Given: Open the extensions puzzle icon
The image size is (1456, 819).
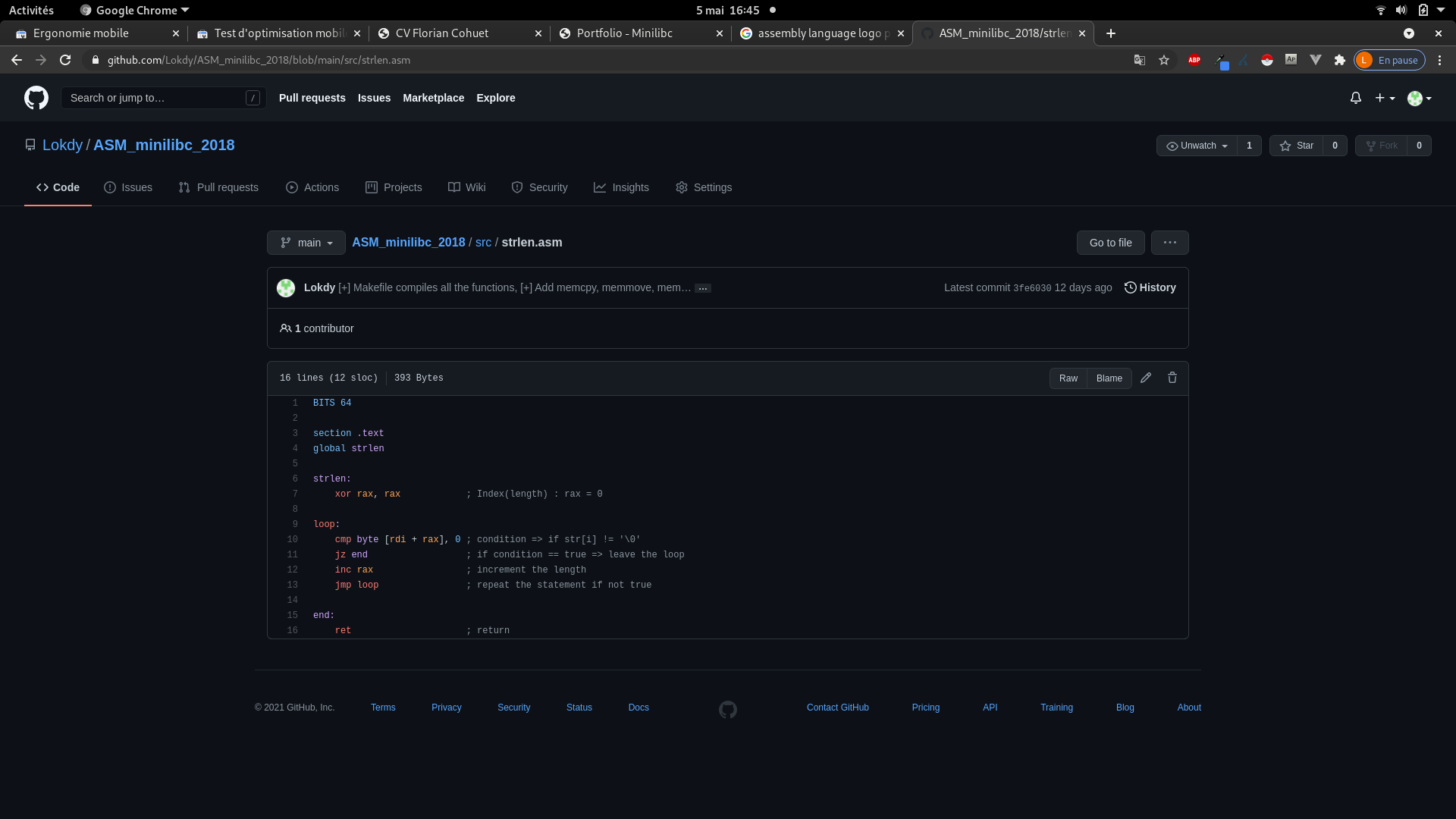Looking at the screenshot, I should click(1340, 60).
